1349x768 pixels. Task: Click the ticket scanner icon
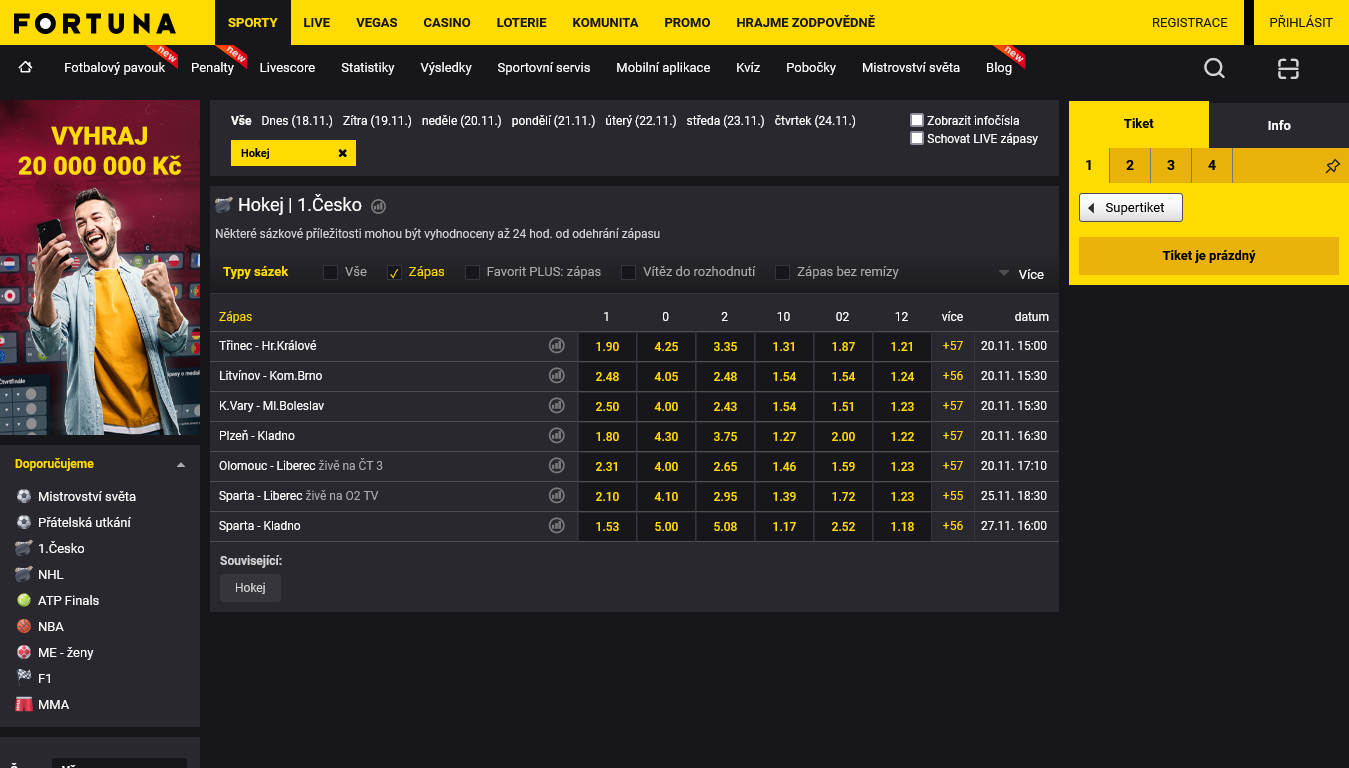tap(1288, 68)
